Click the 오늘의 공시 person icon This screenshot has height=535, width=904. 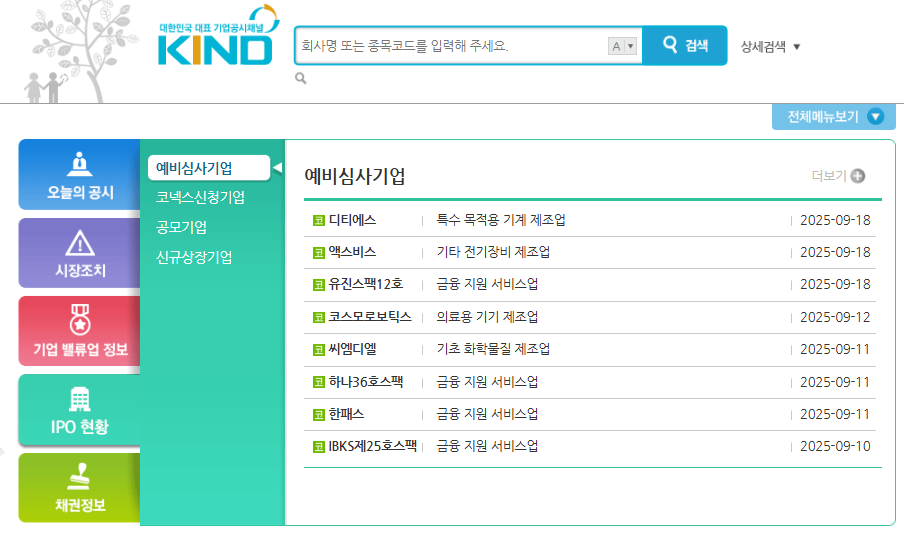[x=80, y=164]
